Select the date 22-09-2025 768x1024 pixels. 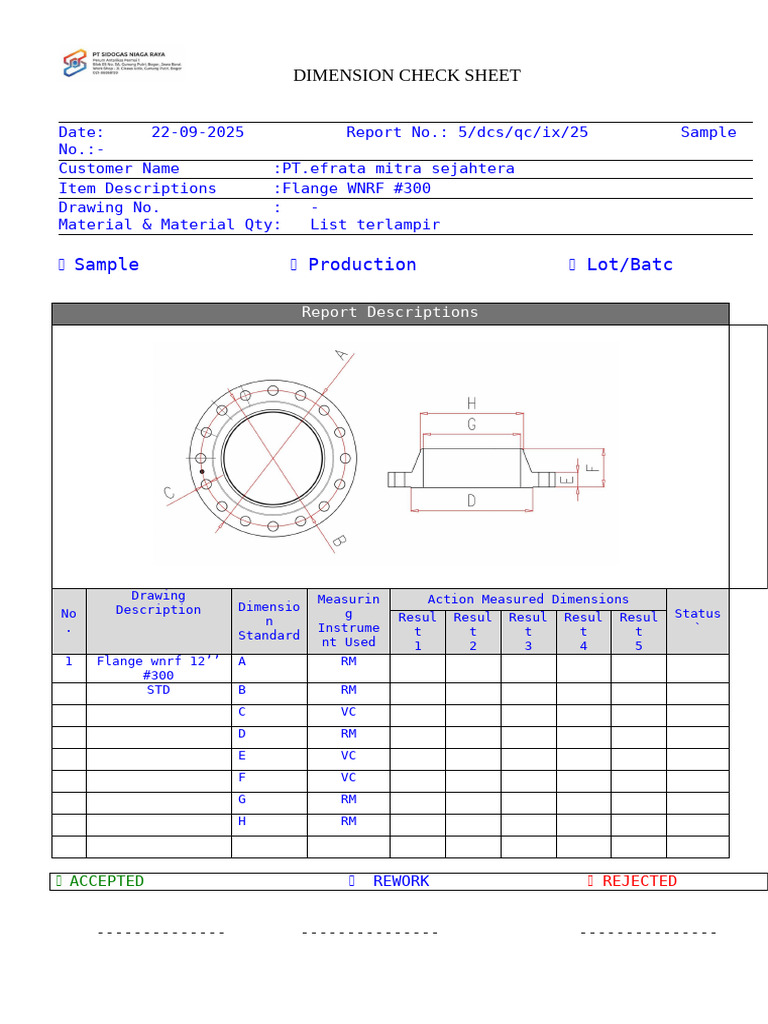[x=198, y=133]
